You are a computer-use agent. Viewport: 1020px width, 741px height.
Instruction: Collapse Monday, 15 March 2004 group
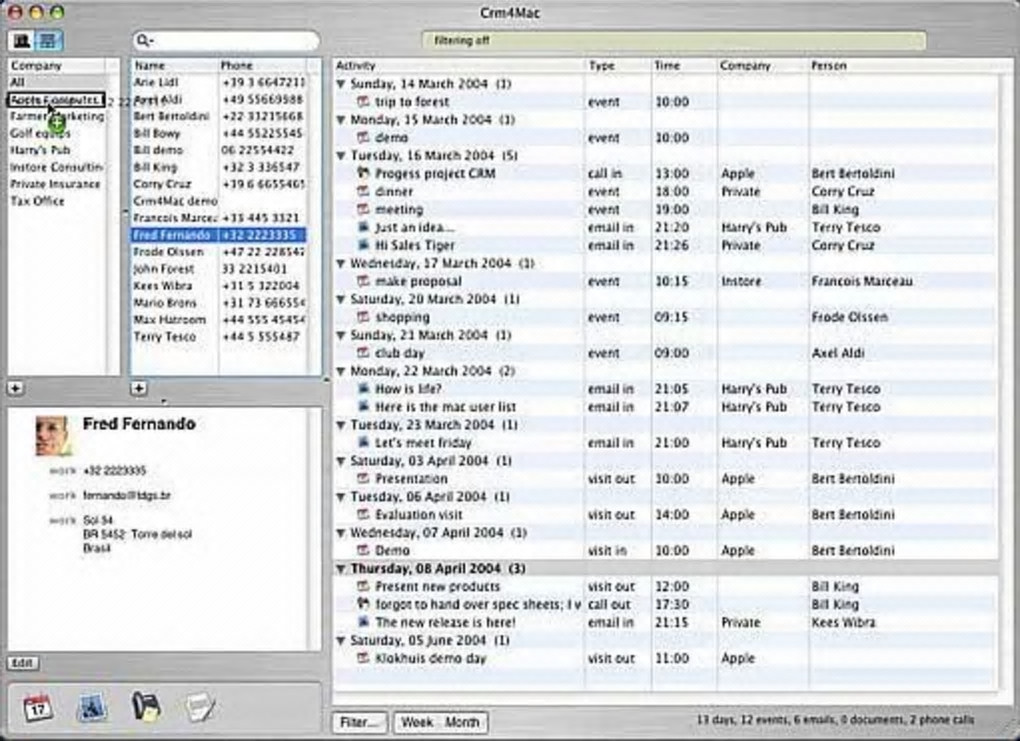click(x=341, y=120)
